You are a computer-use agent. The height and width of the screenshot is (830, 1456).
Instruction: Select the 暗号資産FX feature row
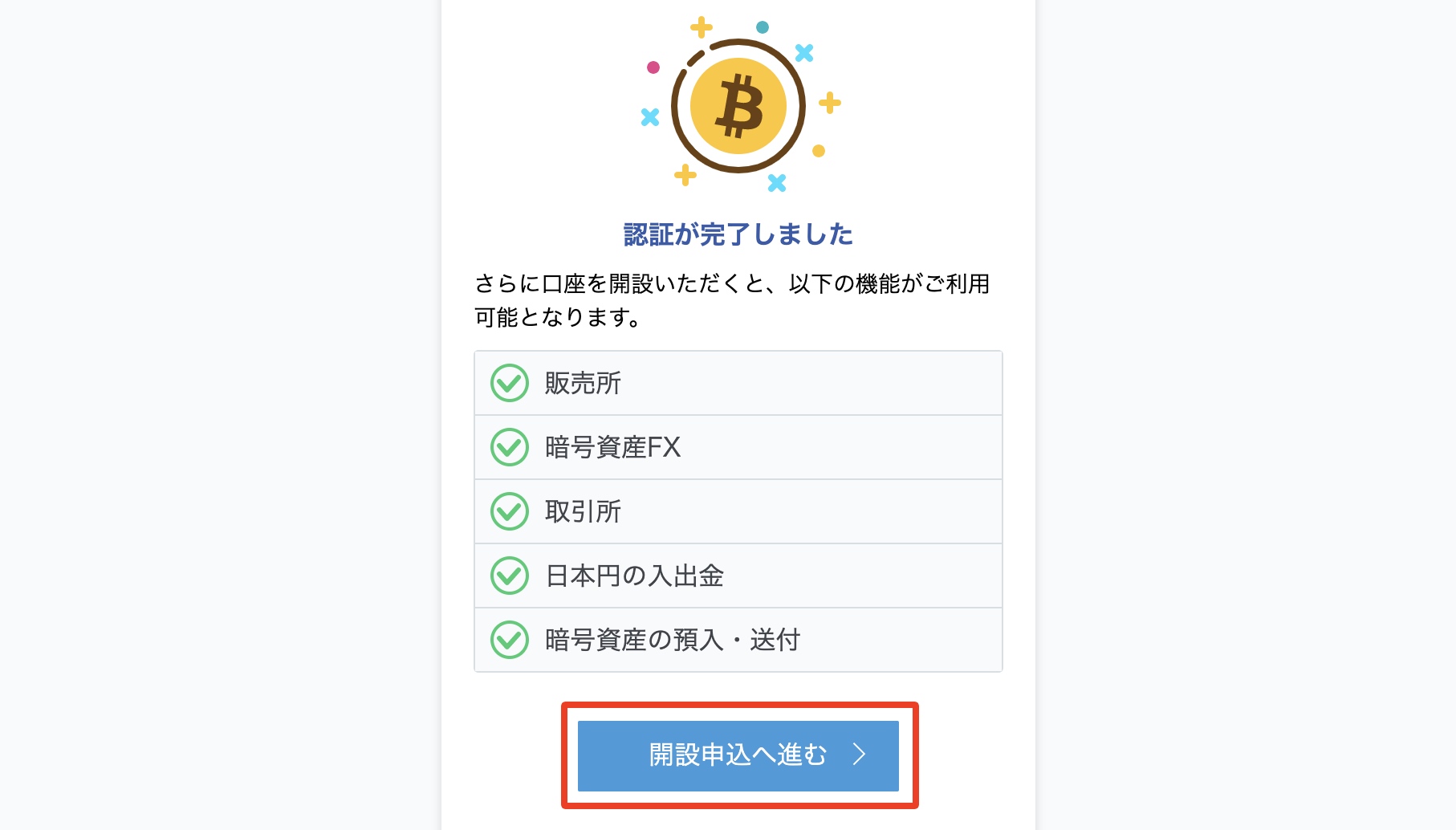tap(738, 447)
